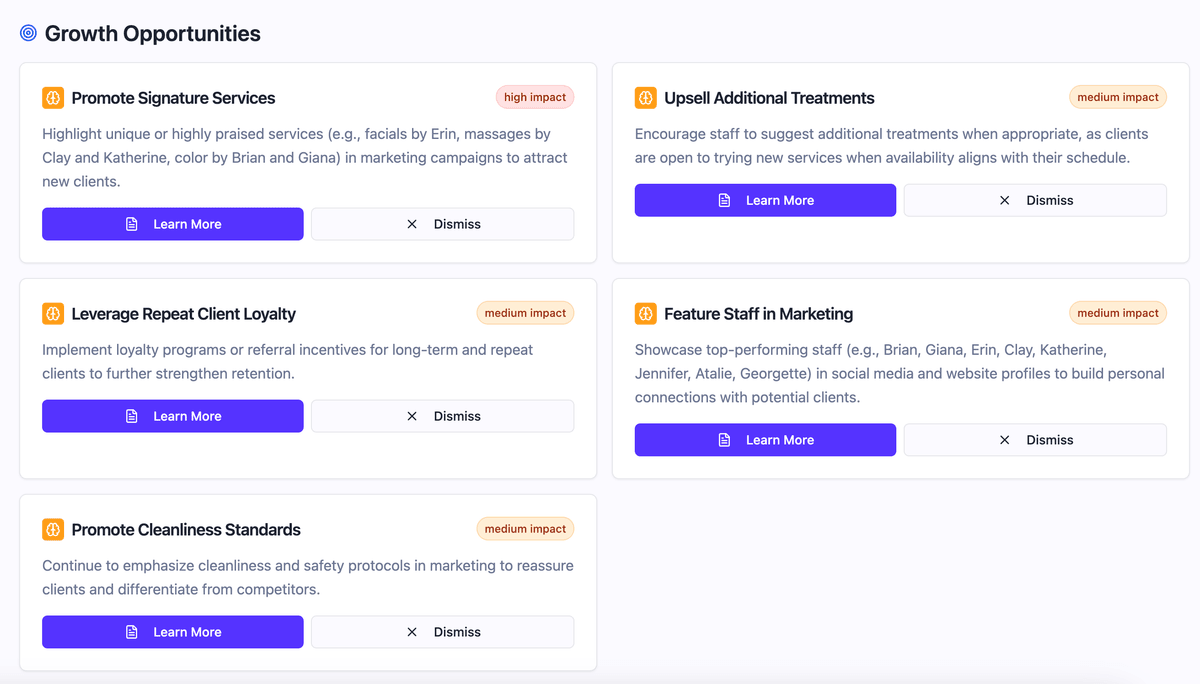Dismiss the Feature Staff in Marketing card
This screenshot has height=684, width=1200.
(1035, 440)
